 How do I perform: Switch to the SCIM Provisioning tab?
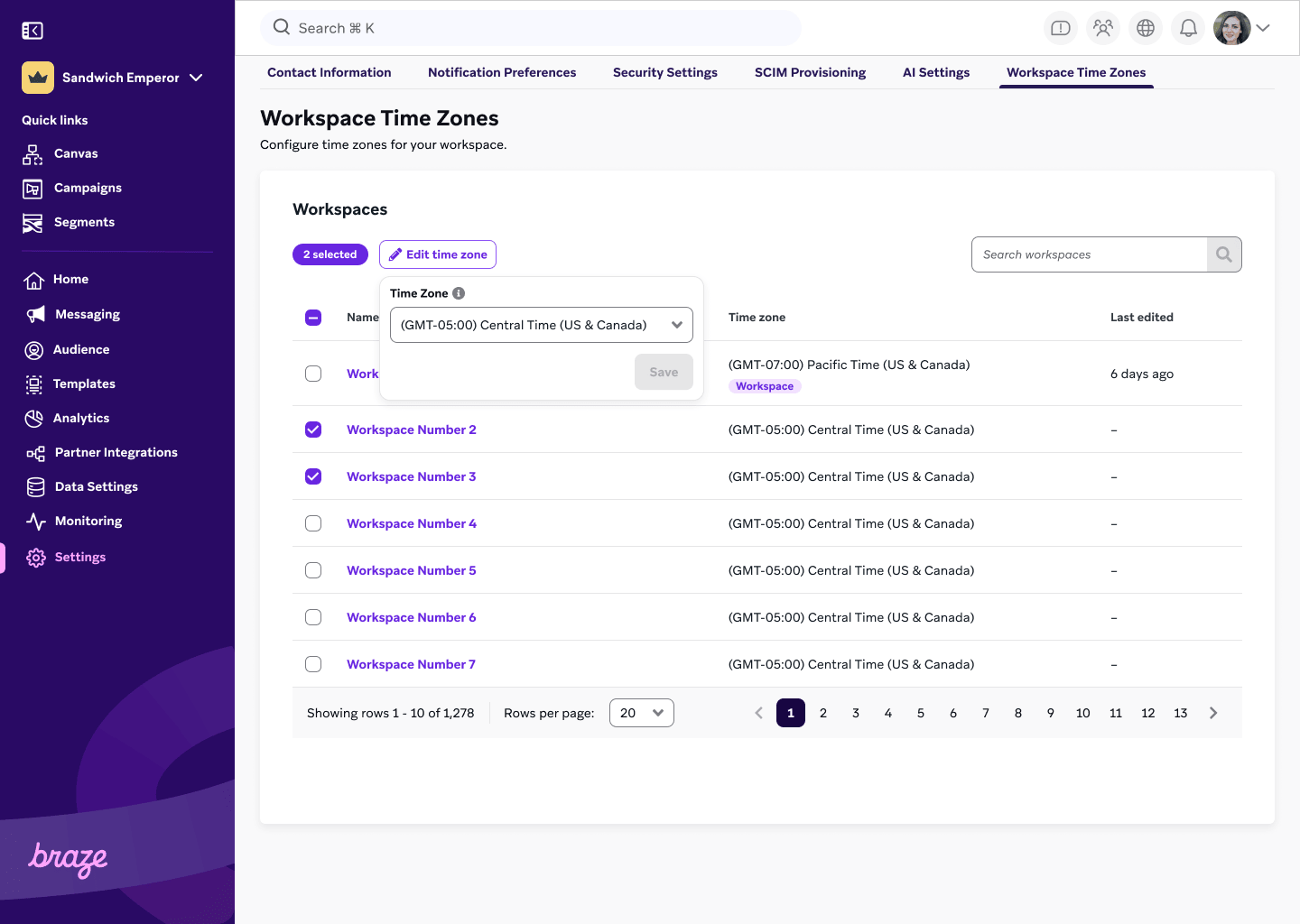(810, 72)
